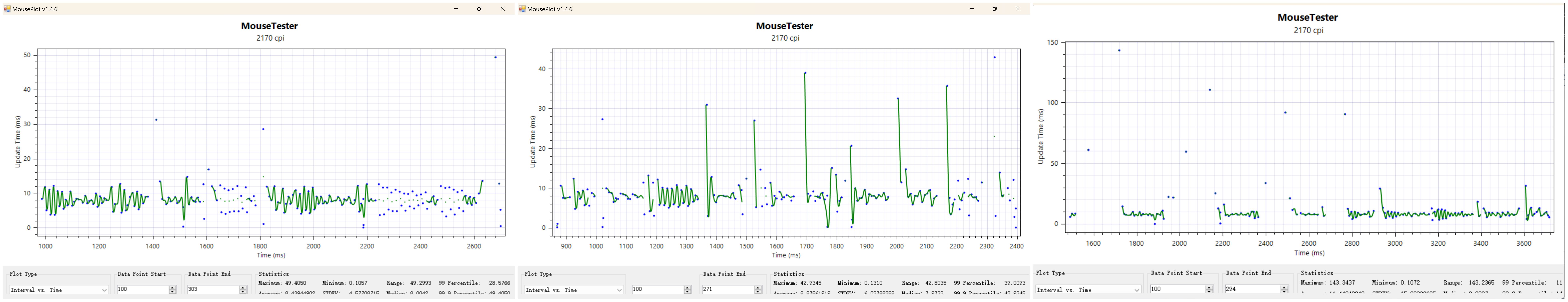Minimize the leftmost MousePlot window
Viewport: 1568px width, 302px height.
(x=456, y=9)
